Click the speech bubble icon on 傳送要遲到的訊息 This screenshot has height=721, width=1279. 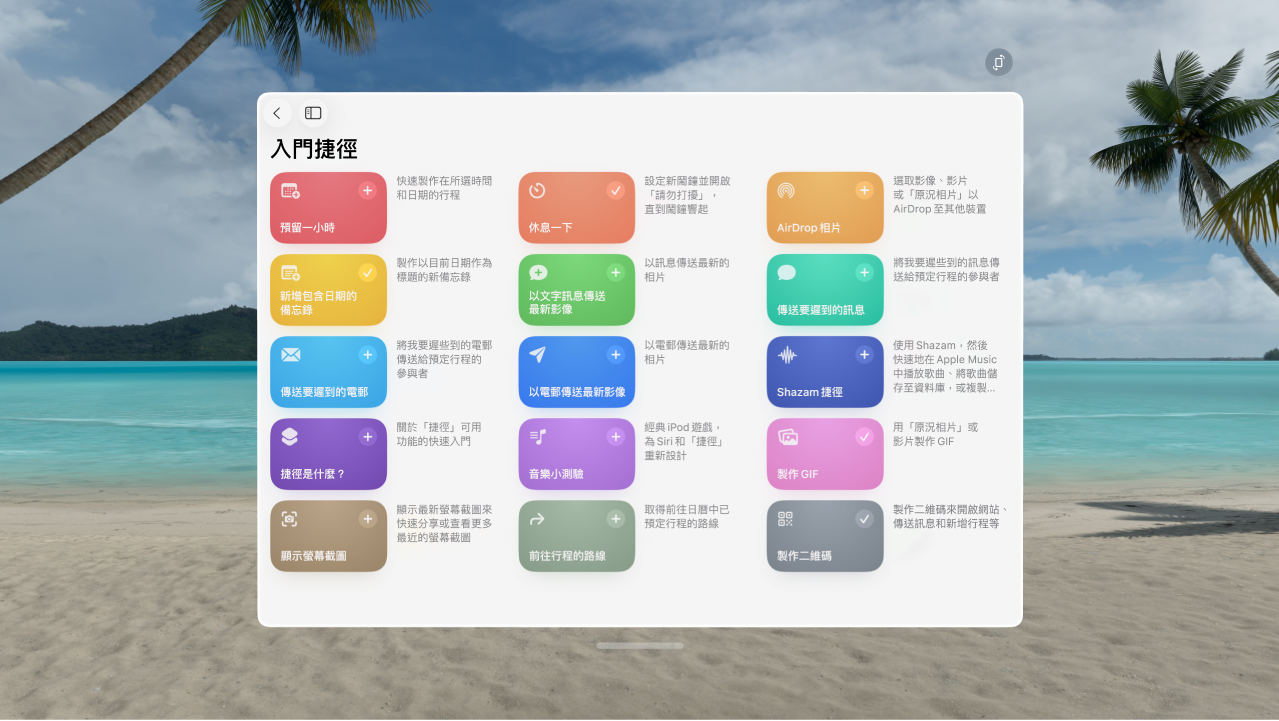pos(786,273)
